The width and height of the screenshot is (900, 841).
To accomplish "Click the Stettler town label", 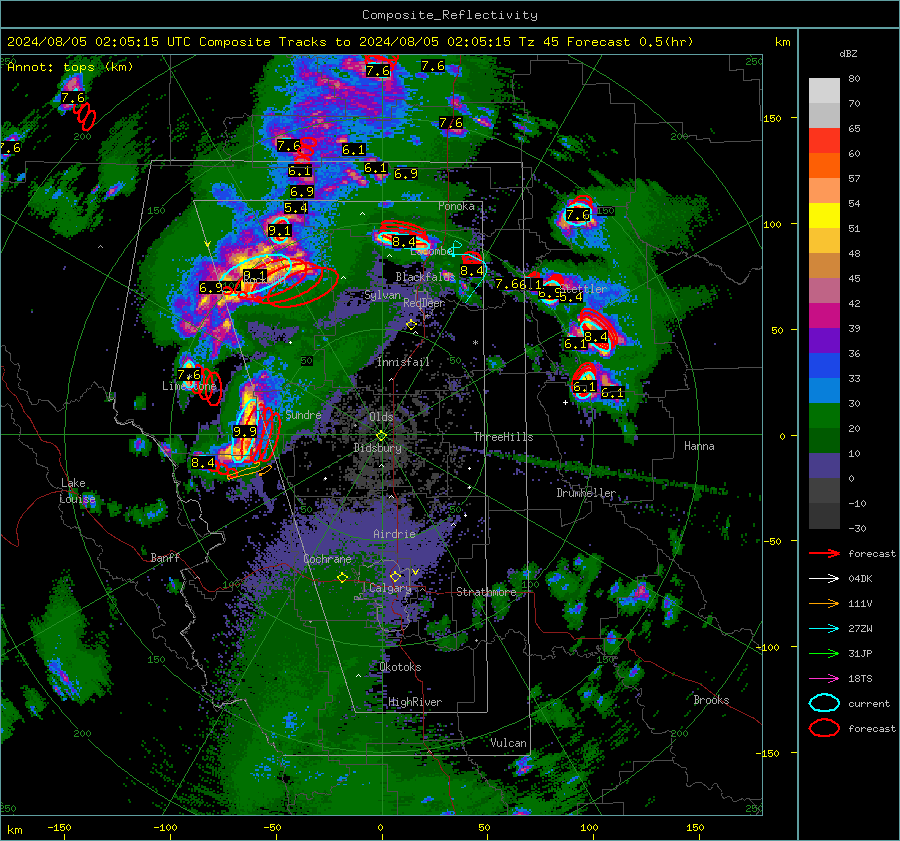I will pos(584,289).
